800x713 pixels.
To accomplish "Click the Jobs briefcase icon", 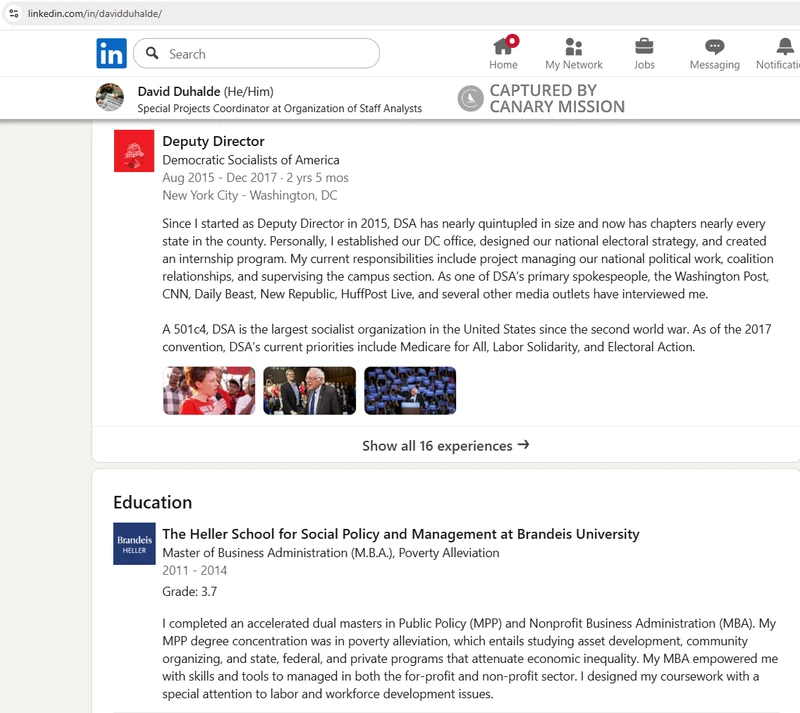I will click(644, 47).
